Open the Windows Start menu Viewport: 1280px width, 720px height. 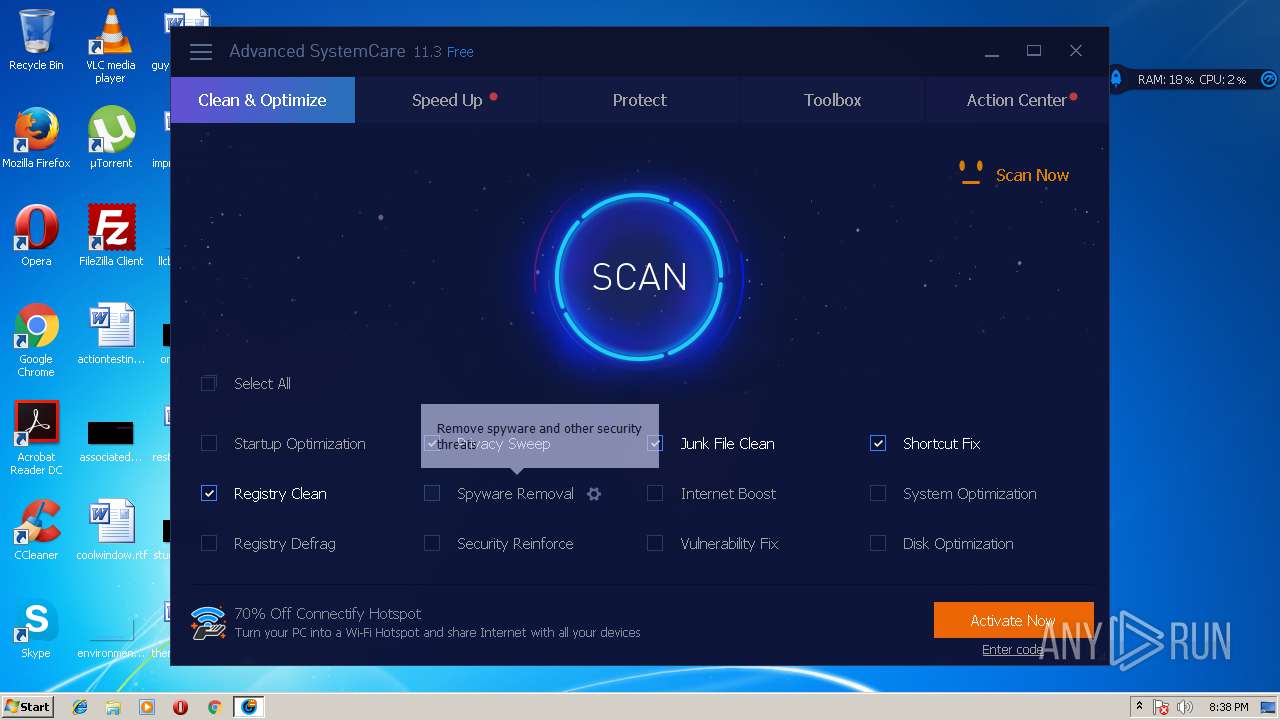(x=27, y=706)
